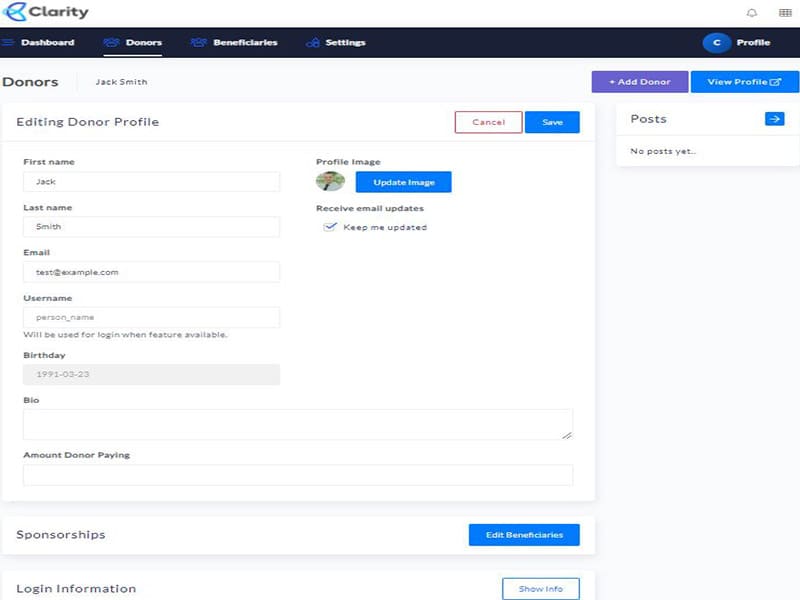Image resolution: width=800 pixels, height=600 pixels.
Task: Click the external link icon on View Profile
Action: pyautogui.click(x=778, y=81)
